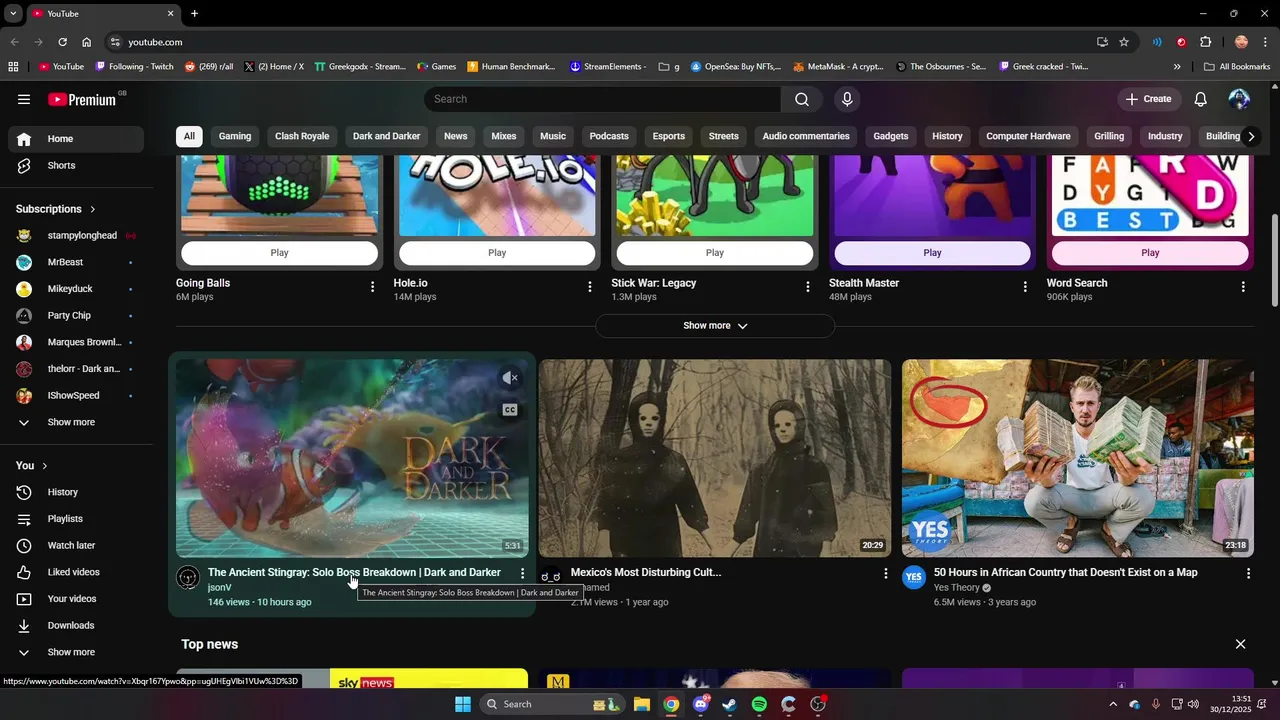The width and height of the screenshot is (1280, 720).
Task: Show more items below Downloads
Action: coord(76,652)
